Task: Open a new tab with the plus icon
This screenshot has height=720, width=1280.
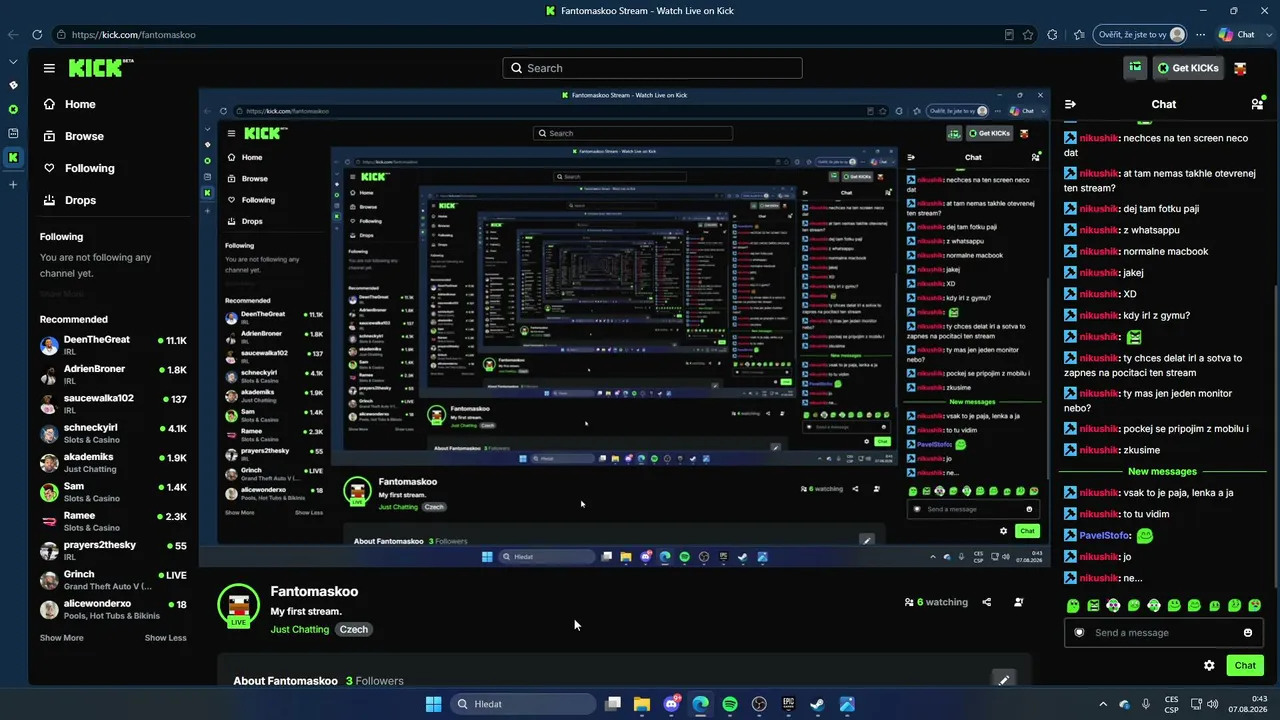Action: click(13, 185)
